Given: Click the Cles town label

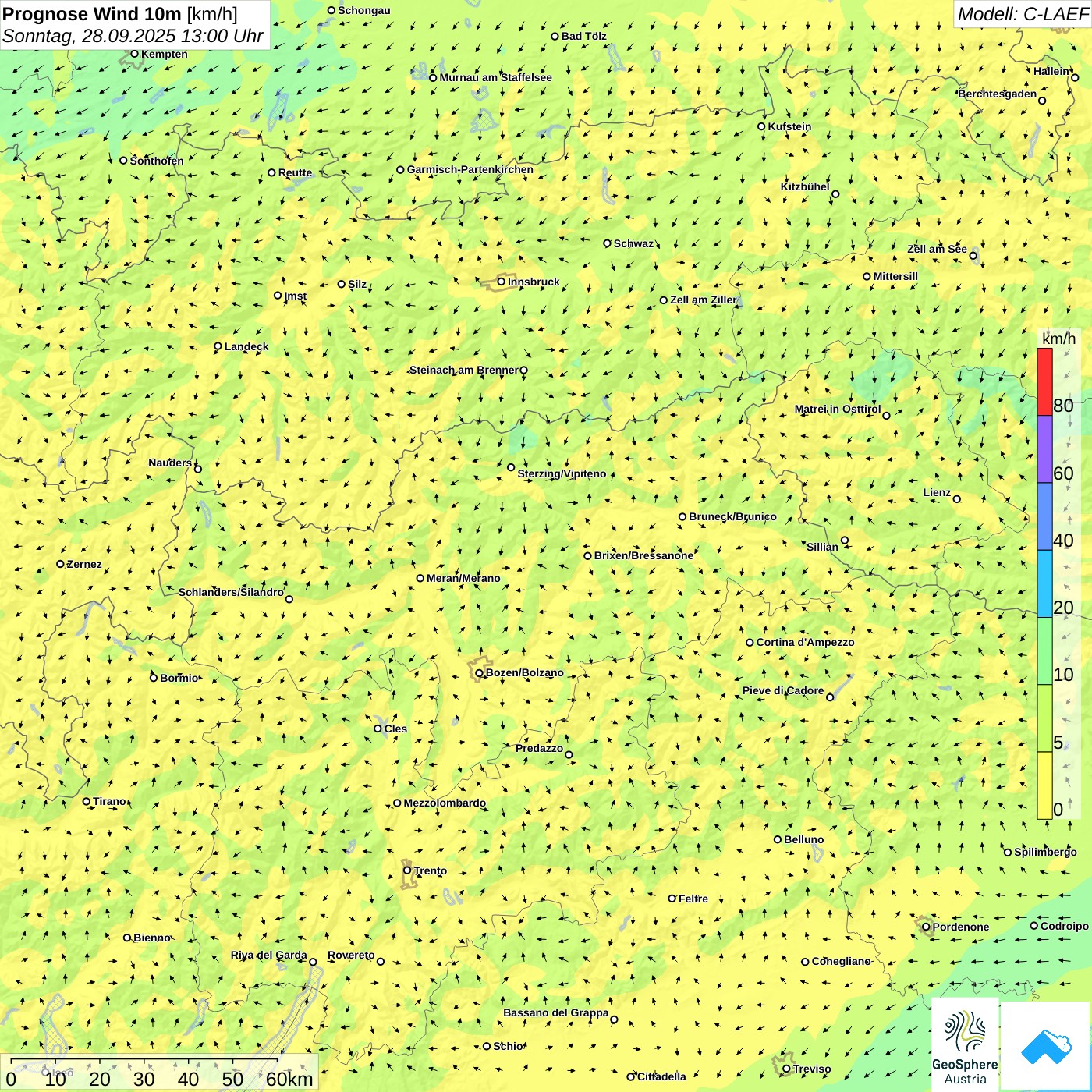Looking at the screenshot, I should [x=395, y=729].
